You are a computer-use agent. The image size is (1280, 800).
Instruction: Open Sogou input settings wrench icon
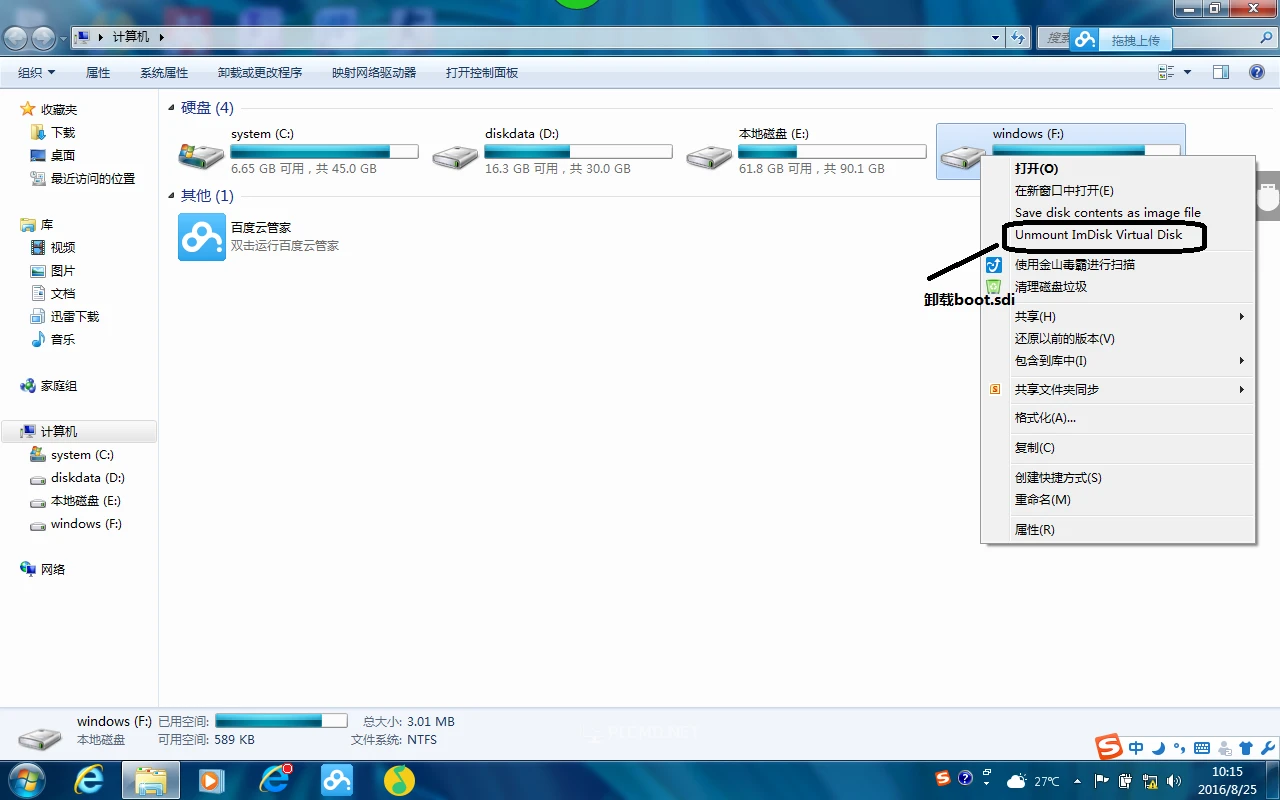click(1268, 748)
